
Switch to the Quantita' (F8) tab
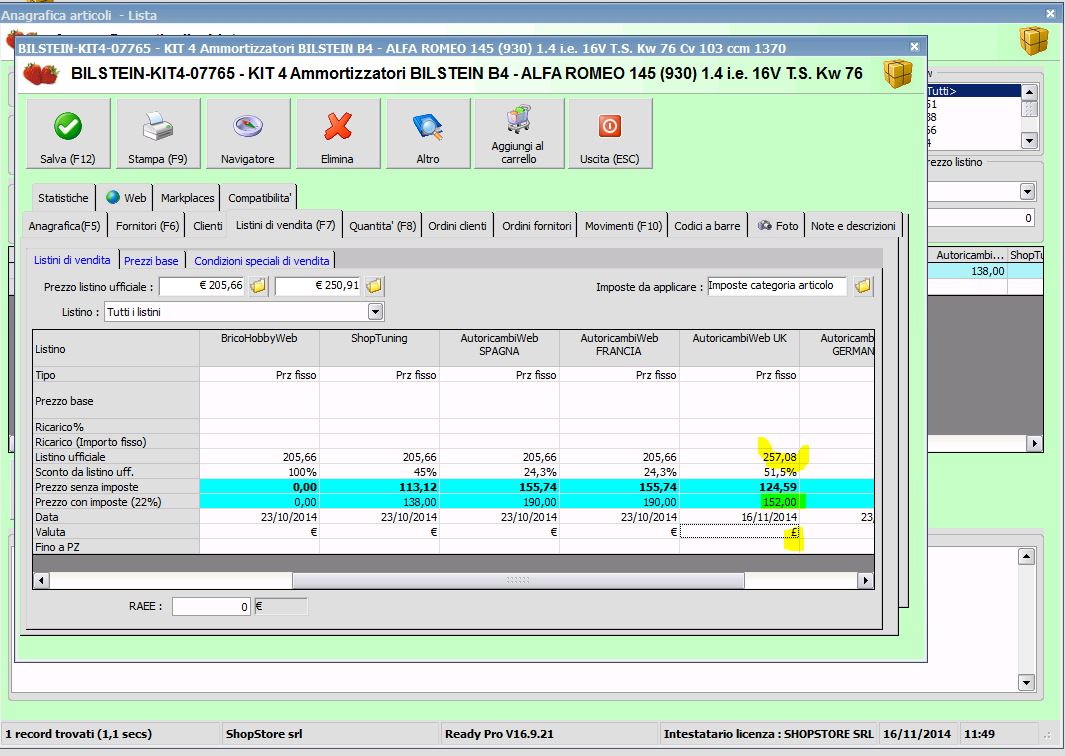point(382,226)
